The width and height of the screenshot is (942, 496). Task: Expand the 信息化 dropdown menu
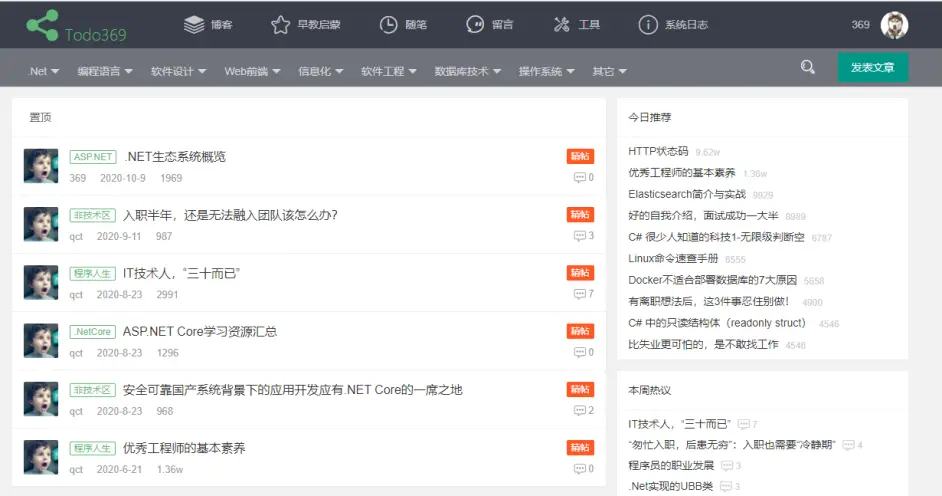pyautogui.click(x=321, y=71)
